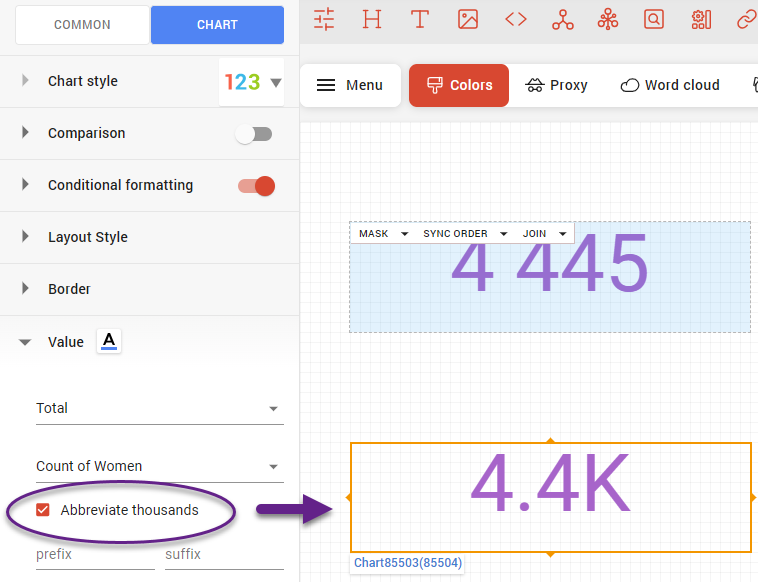
Task: Click the Word cloud button
Action: click(670, 85)
